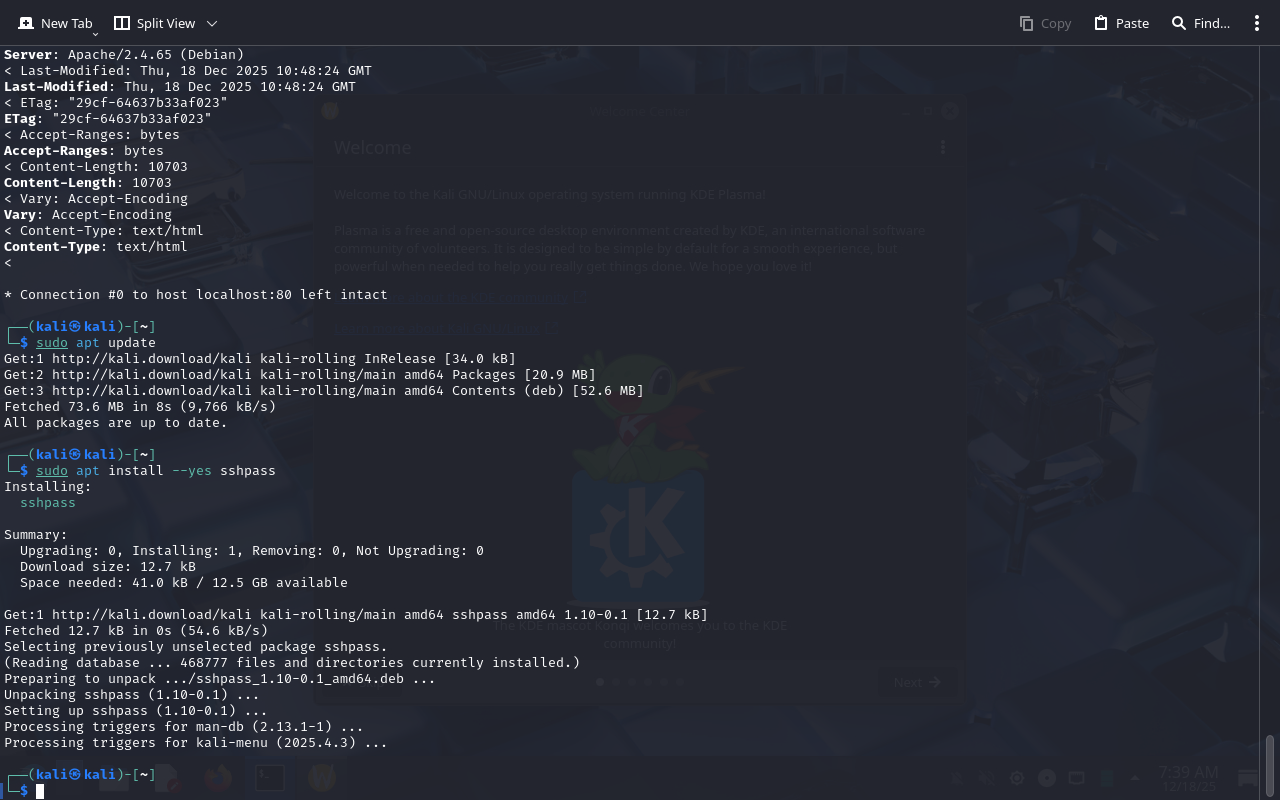Click the cursor at the bottom prompt
The image size is (1280, 800).
pos(40,791)
